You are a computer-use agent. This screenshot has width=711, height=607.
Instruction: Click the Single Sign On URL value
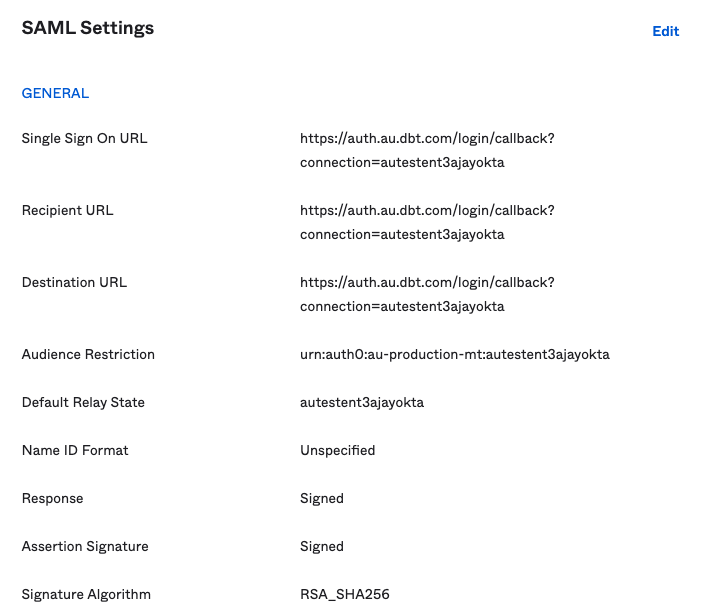point(427,150)
